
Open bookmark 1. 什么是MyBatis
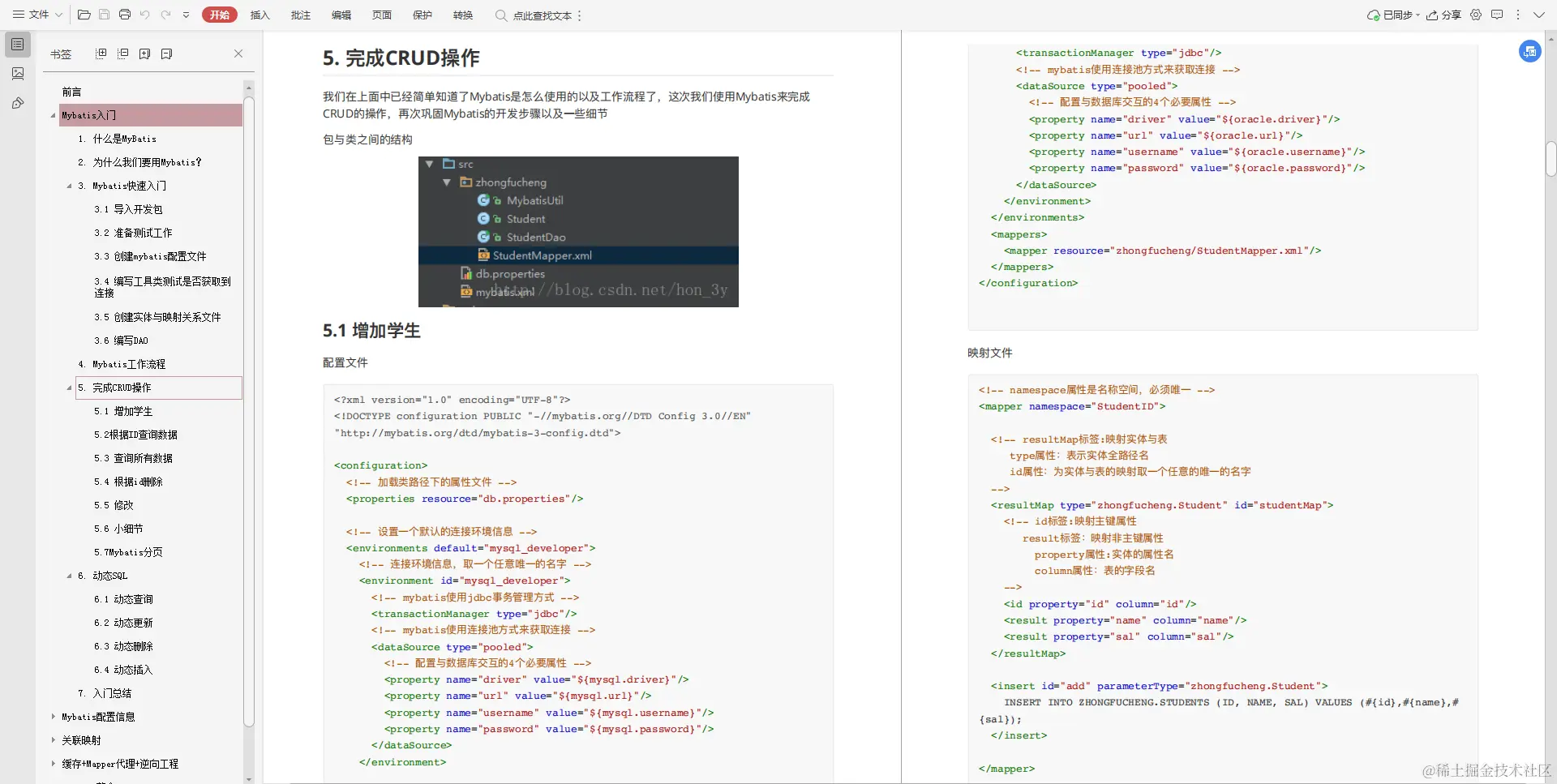[x=117, y=139]
